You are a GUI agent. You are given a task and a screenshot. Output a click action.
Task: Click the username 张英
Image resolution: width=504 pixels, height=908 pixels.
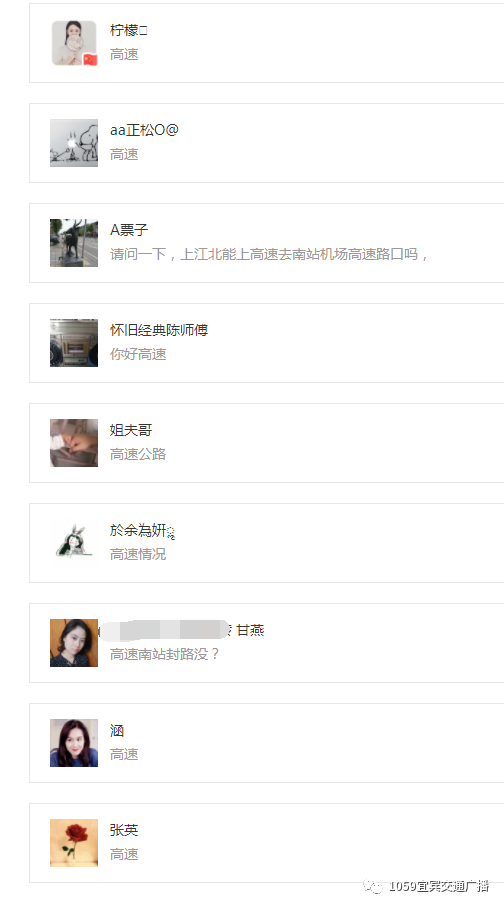coord(124,830)
